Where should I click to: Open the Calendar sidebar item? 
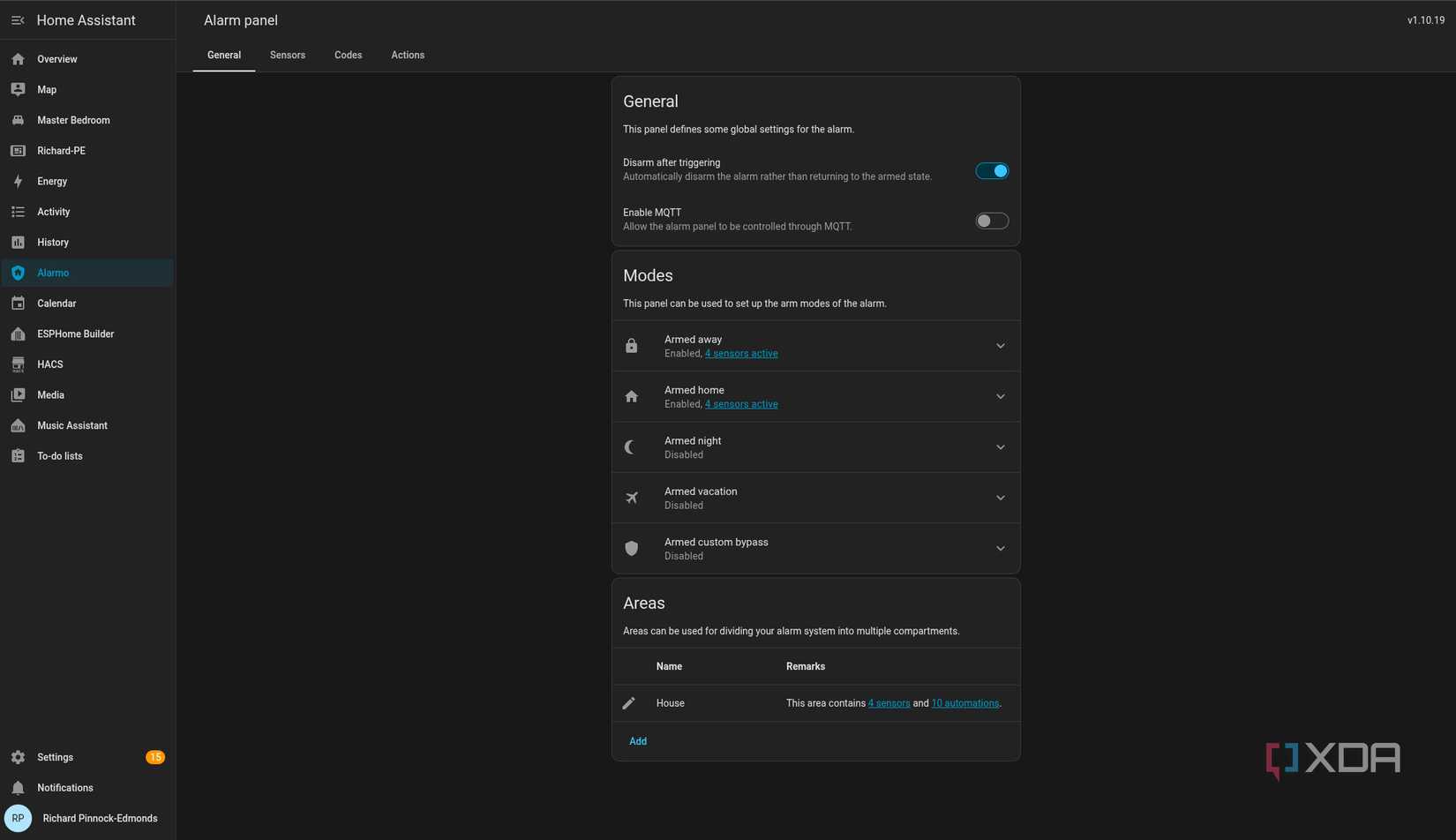pos(87,304)
